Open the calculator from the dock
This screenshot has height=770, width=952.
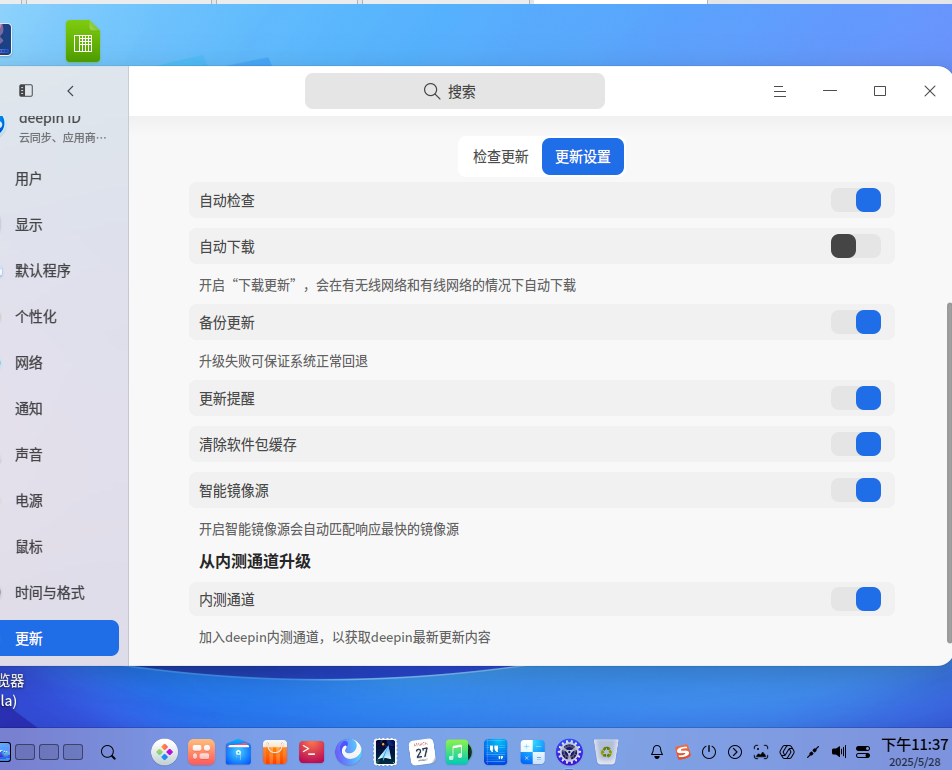pyautogui.click(x=532, y=752)
